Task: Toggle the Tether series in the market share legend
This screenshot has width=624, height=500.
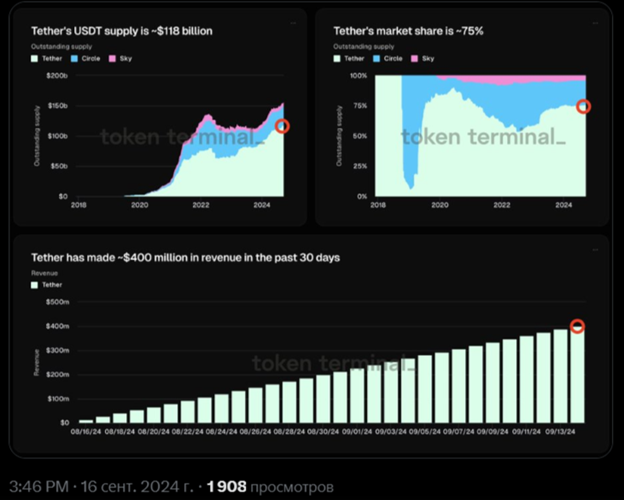Action: point(349,59)
